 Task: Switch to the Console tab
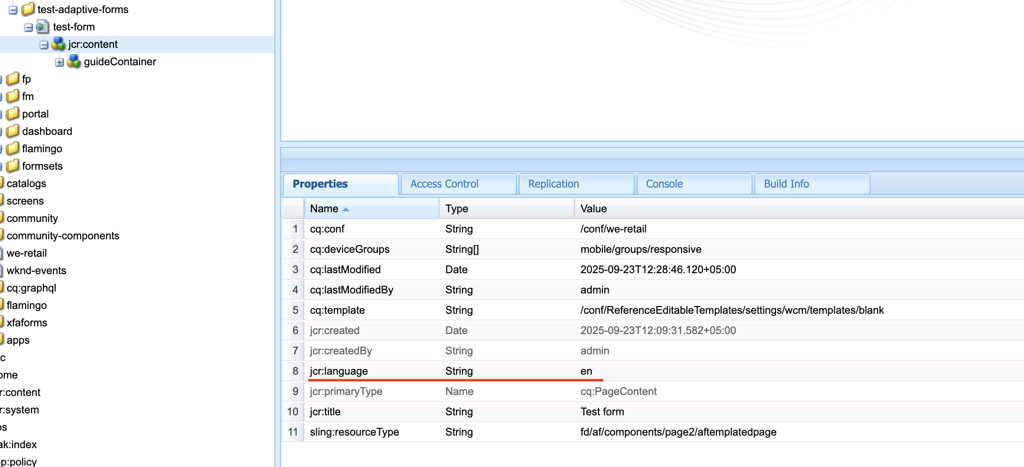664,184
